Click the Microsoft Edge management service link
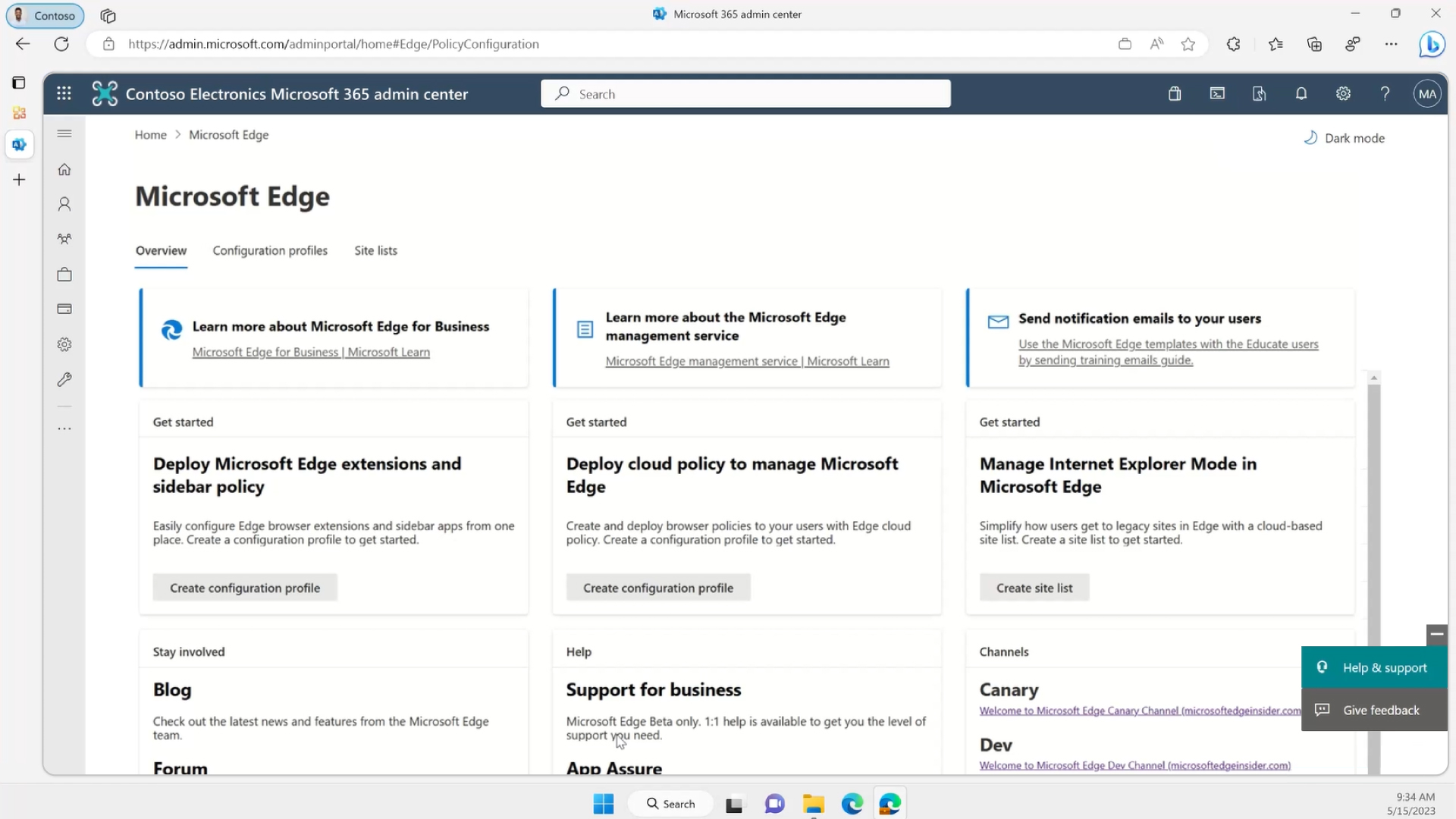 (747, 360)
